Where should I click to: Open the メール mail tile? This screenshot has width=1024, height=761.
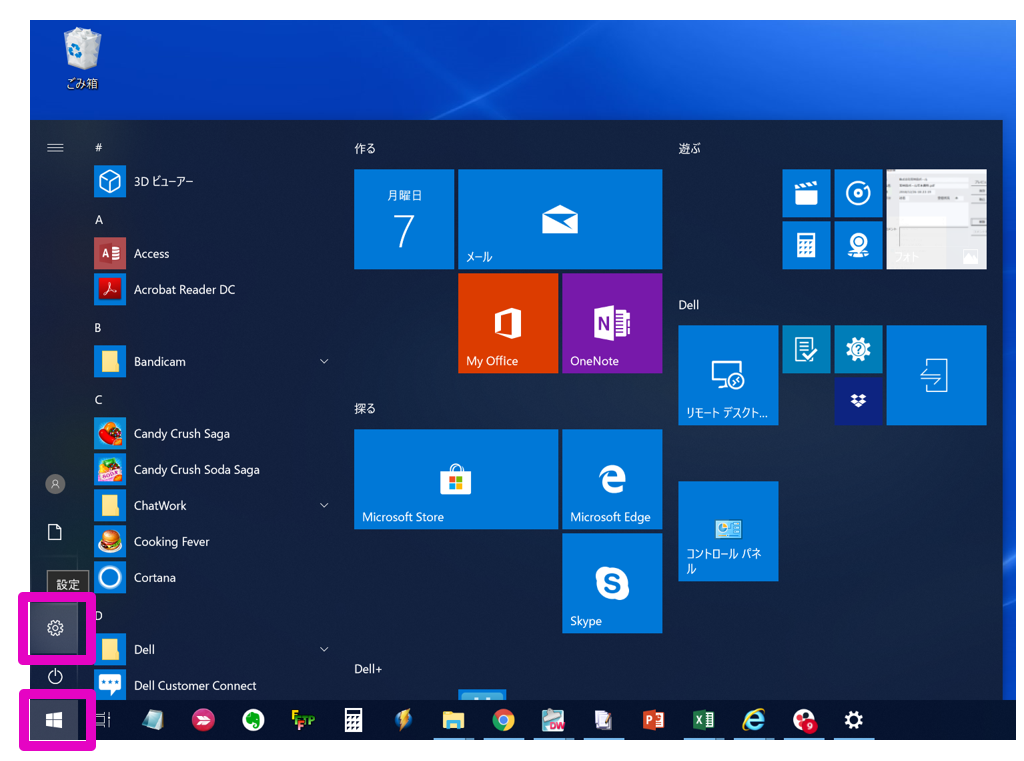click(560, 219)
